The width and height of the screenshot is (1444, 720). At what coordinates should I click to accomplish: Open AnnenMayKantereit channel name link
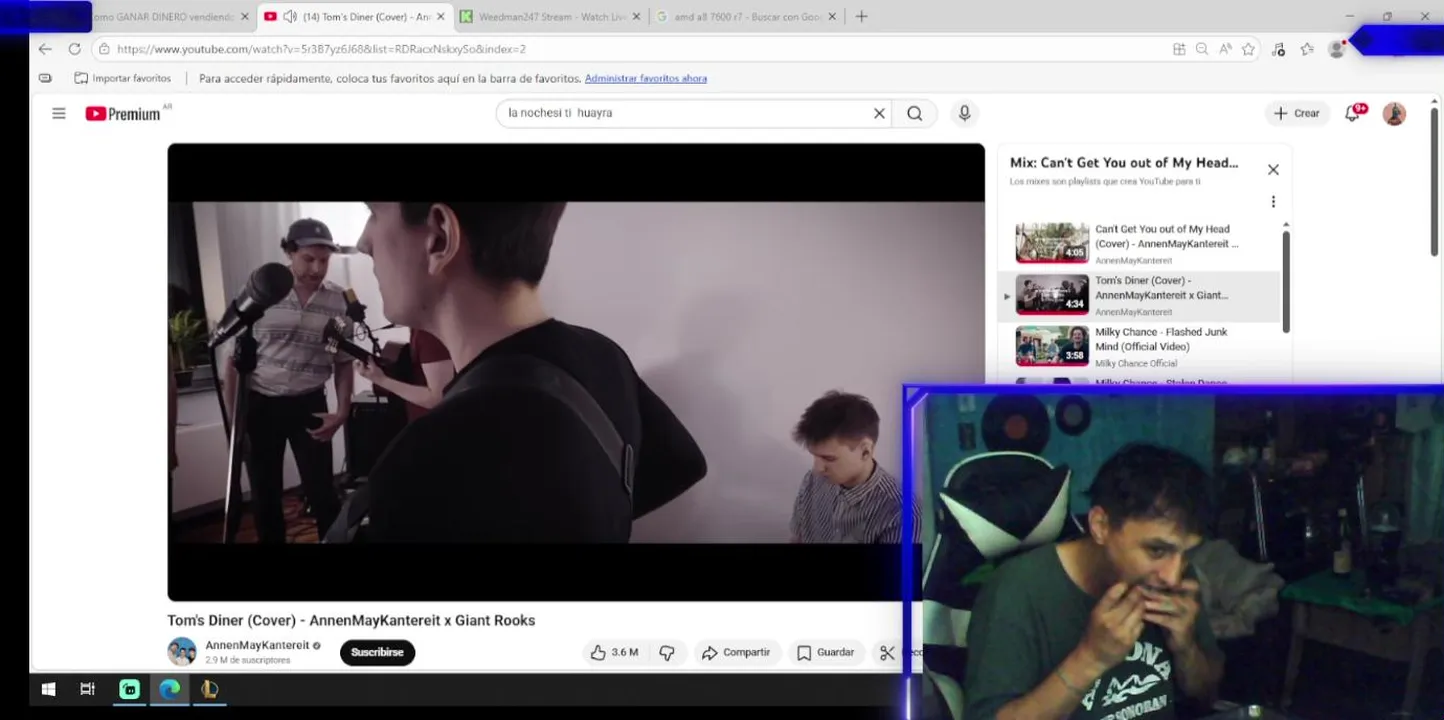[x=257, y=646]
